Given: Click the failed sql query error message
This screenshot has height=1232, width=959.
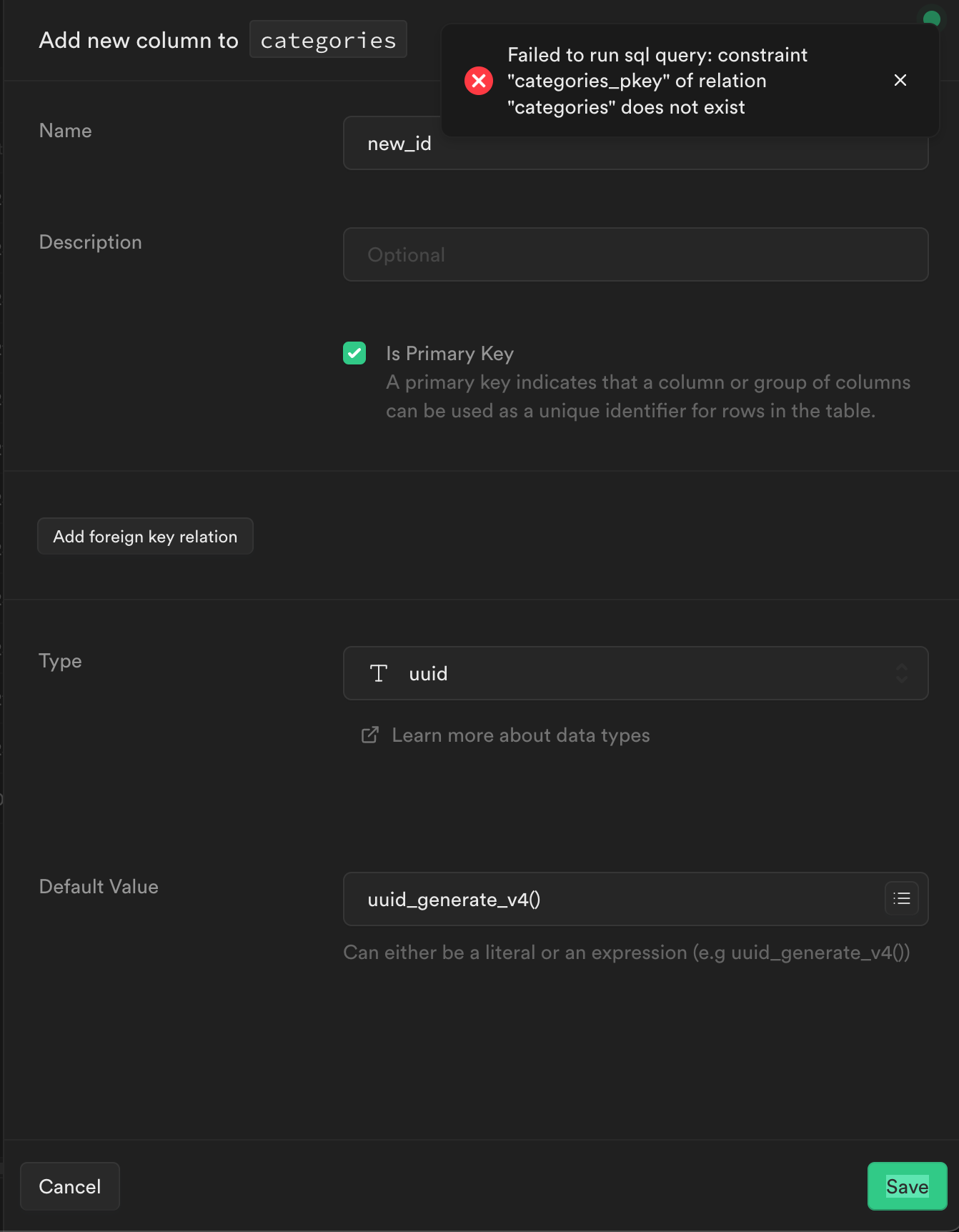Looking at the screenshot, I should [657, 81].
